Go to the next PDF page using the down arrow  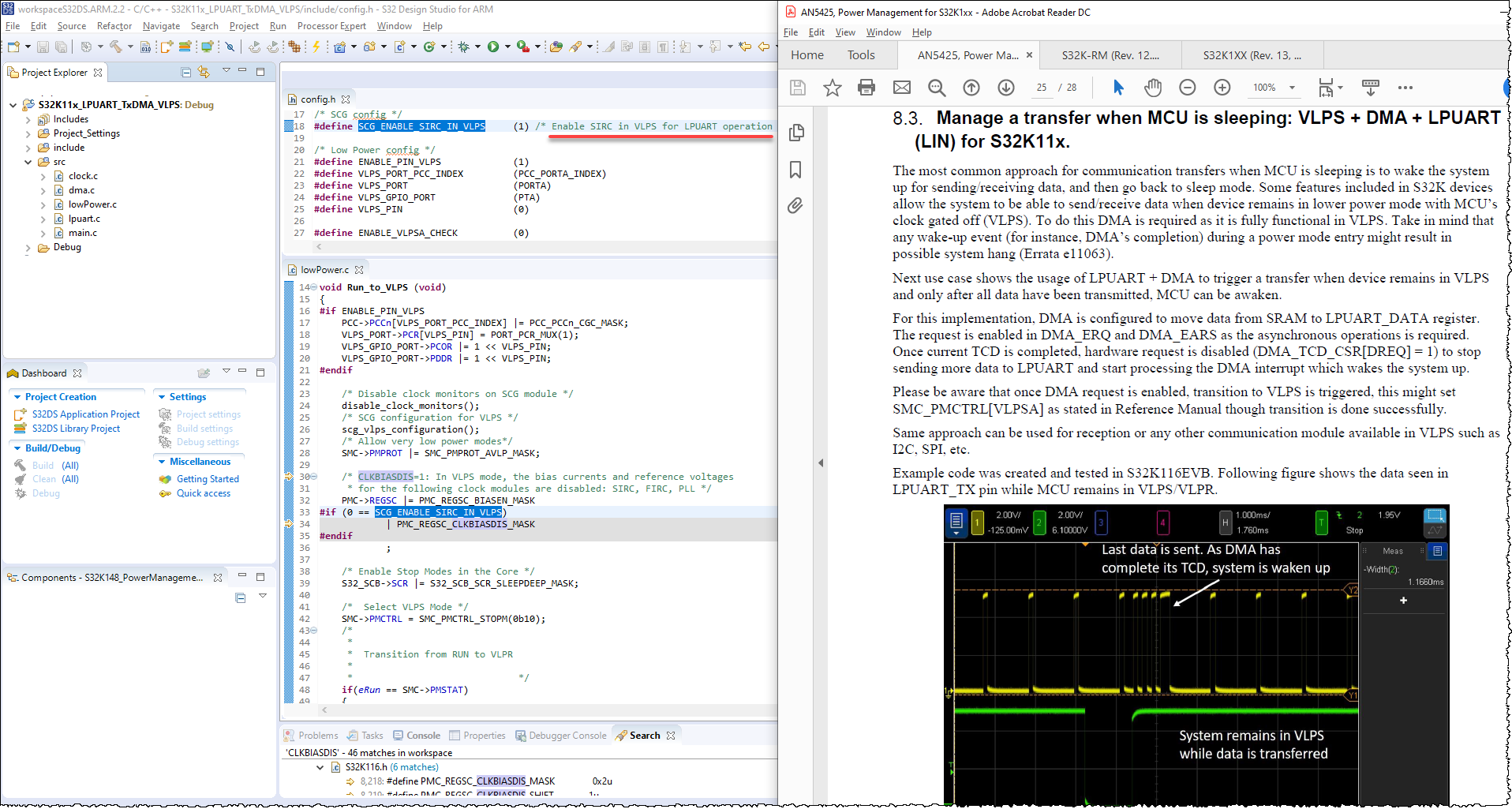(x=1006, y=88)
